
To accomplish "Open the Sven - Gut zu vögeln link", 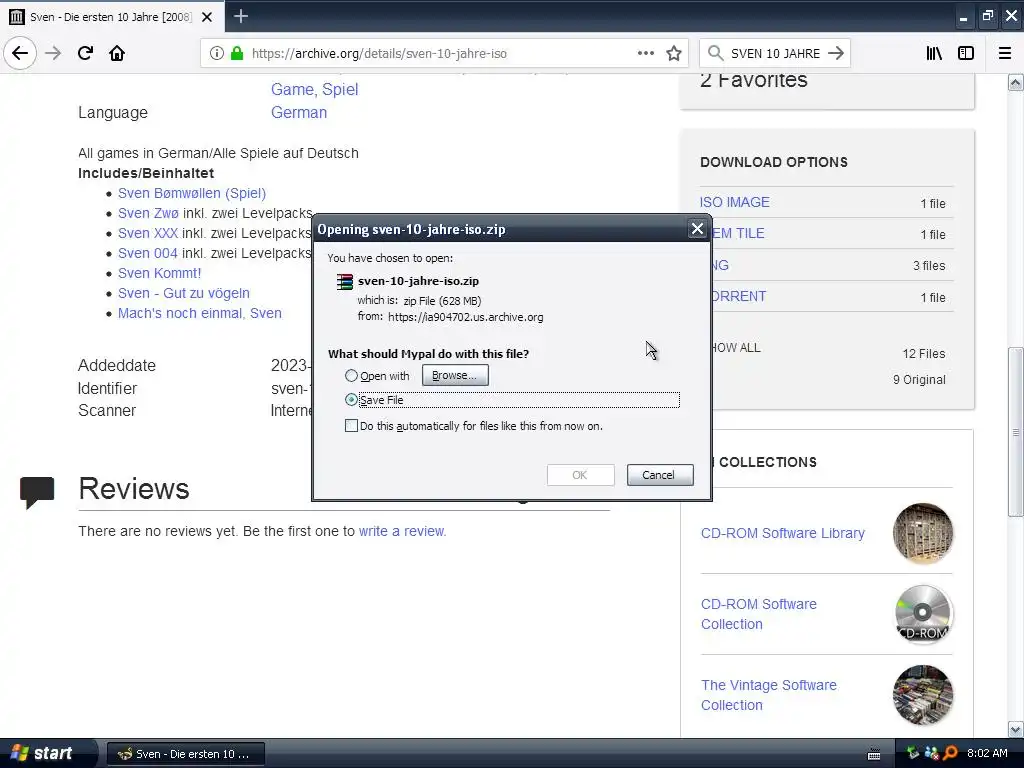I will click(x=184, y=293).
